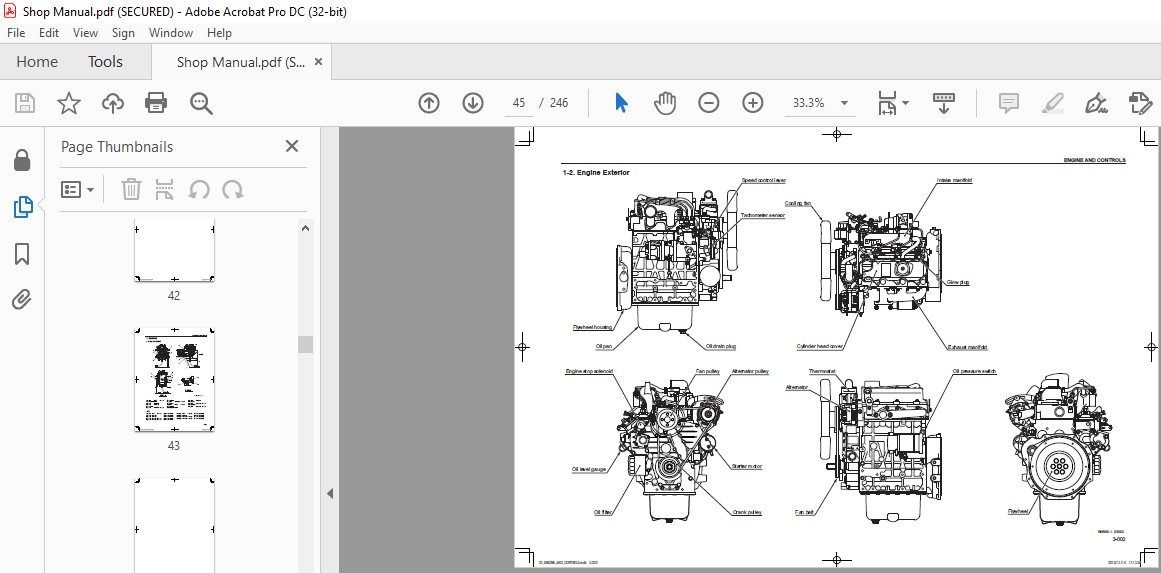Viewport: 1161px width, 573px height.
Task: Rotate pages clockwise in thumbnails panel
Action: pyautogui.click(x=233, y=190)
